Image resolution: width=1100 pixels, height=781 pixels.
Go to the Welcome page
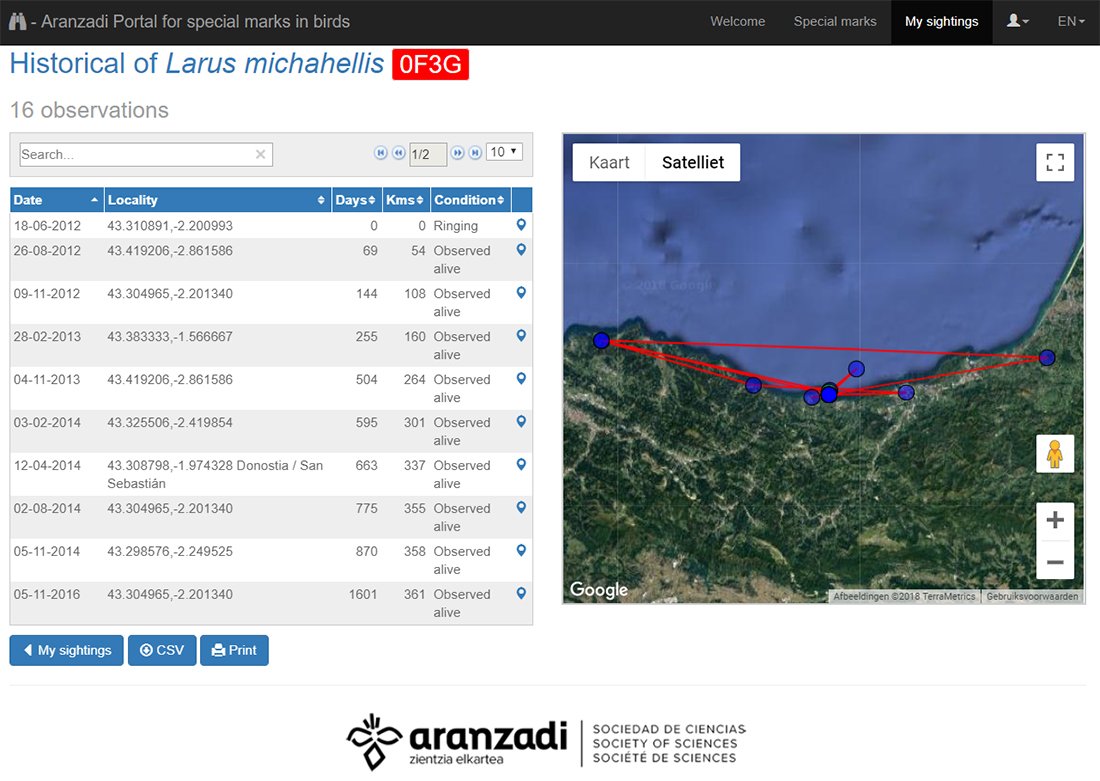[x=737, y=21]
